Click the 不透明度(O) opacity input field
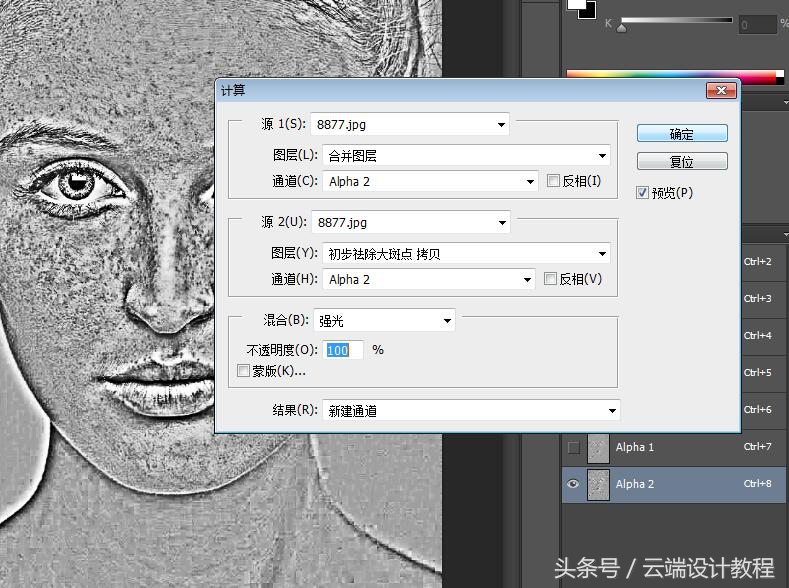 [343, 350]
